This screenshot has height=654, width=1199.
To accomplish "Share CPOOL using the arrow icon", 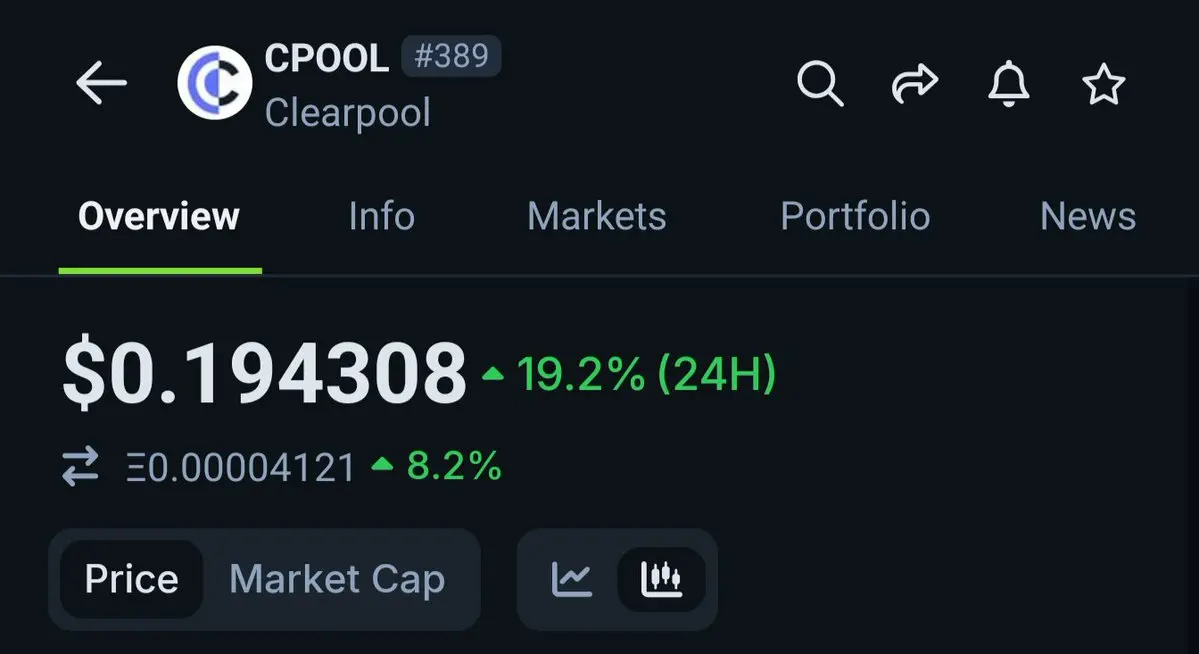I will [x=915, y=83].
